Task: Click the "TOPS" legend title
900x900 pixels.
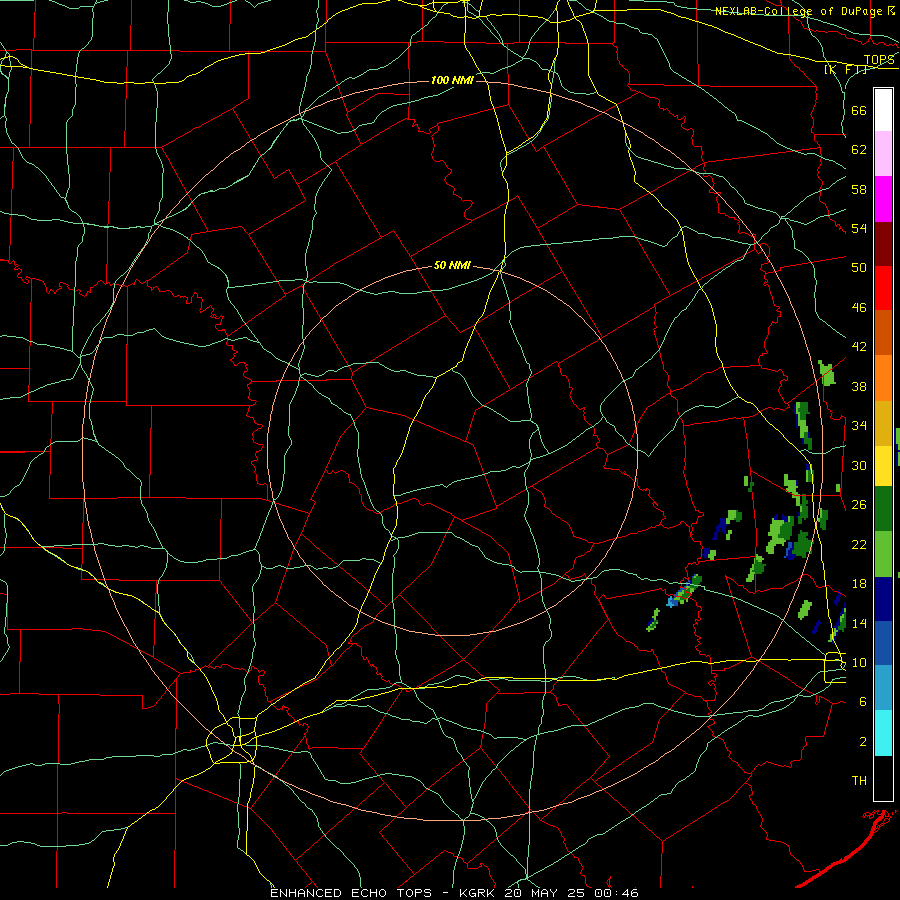Action: click(879, 60)
